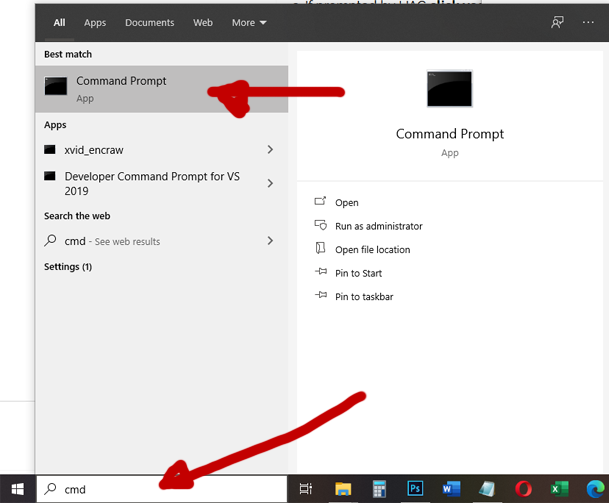
Task: Click the search box magnifier icon
Action: [50, 489]
